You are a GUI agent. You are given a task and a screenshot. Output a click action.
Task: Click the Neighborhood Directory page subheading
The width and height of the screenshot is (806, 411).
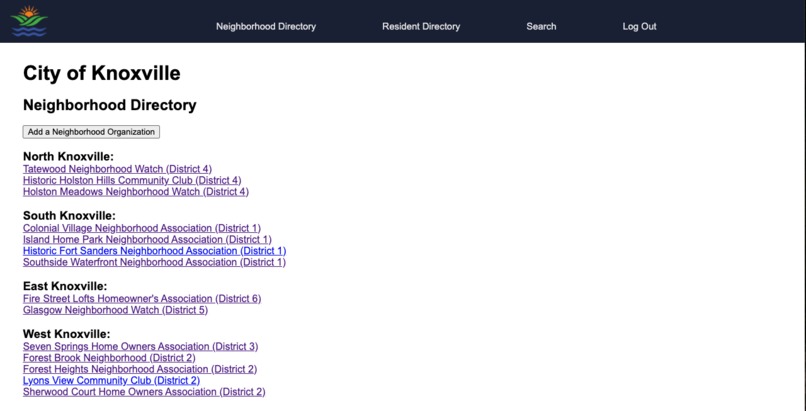109,105
